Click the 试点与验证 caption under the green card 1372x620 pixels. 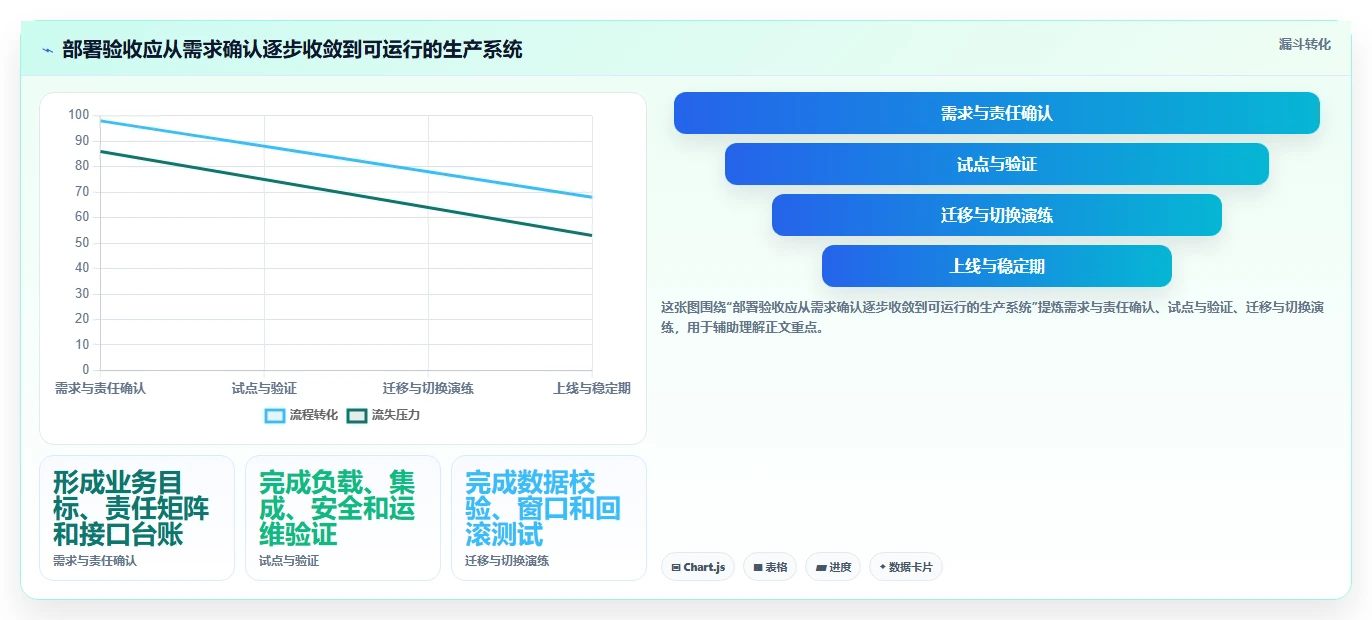pos(289,561)
